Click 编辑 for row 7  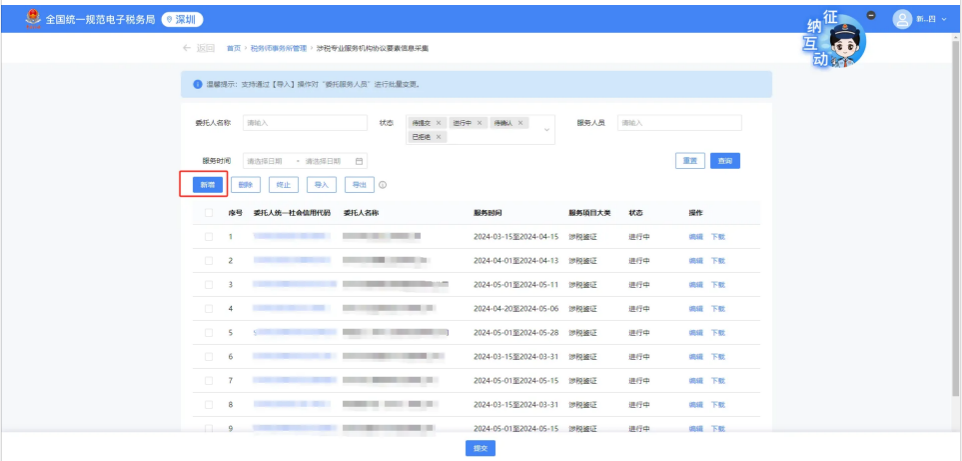(x=696, y=381)
